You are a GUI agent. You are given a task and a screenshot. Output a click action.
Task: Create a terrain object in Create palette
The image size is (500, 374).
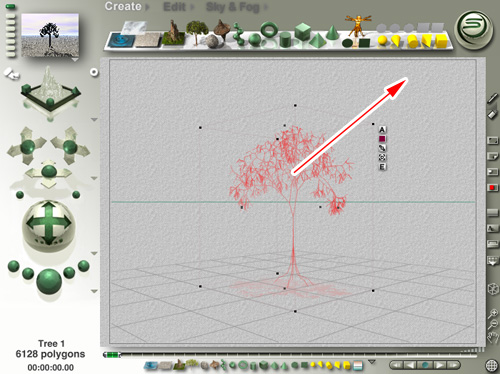pos(173,33)
